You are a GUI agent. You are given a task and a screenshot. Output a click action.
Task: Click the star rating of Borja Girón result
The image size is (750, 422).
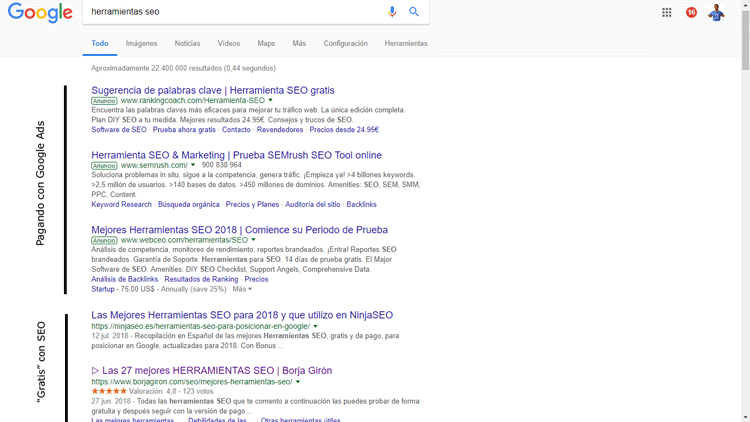pos(109,391)
